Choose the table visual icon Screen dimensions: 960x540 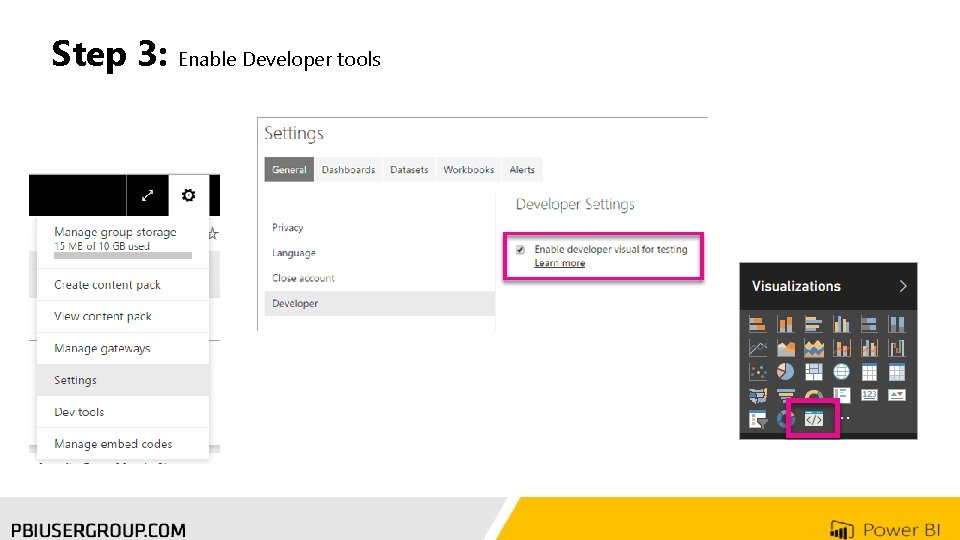click(869, 372)
